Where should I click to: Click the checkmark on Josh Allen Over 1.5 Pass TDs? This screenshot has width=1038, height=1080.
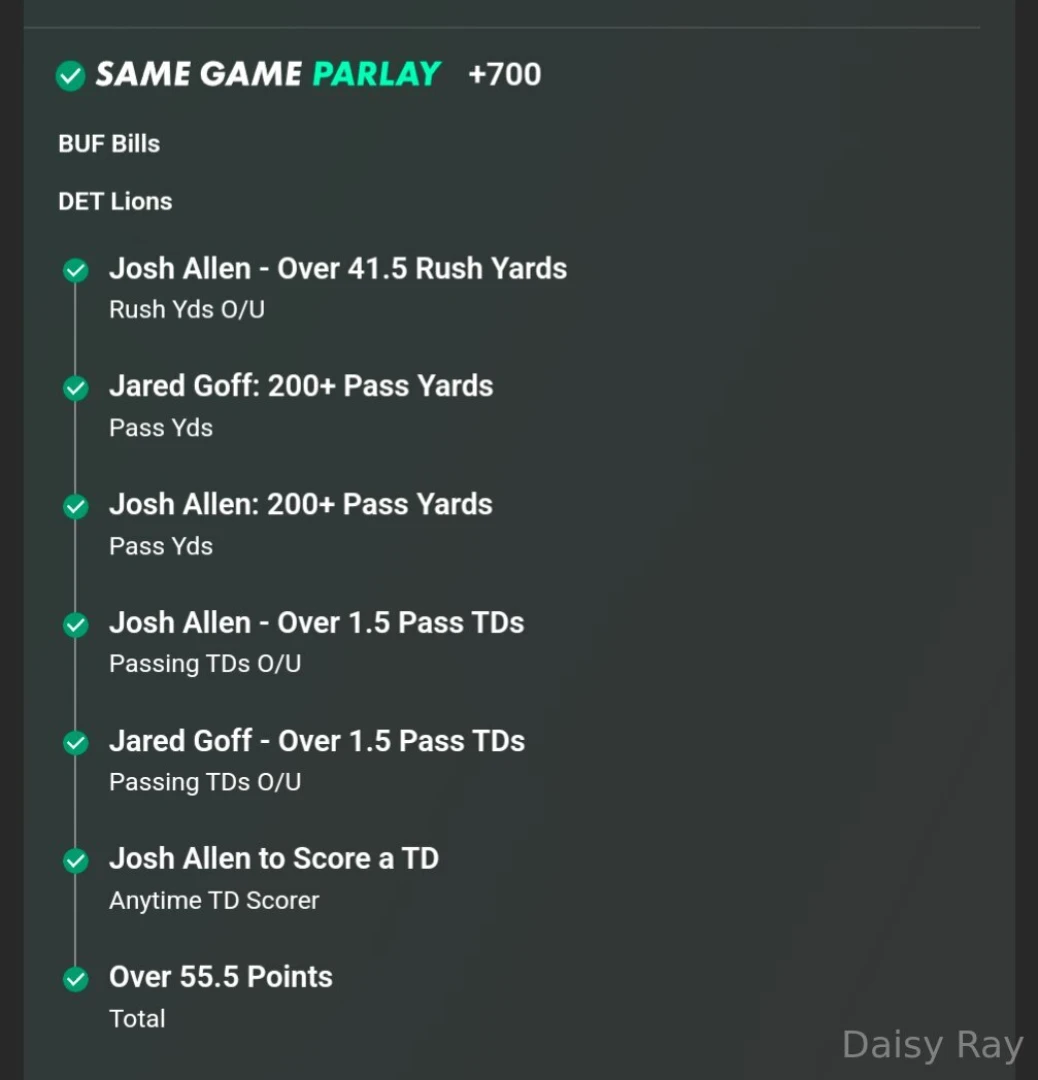pyautogui.click(x=75, y=624)
